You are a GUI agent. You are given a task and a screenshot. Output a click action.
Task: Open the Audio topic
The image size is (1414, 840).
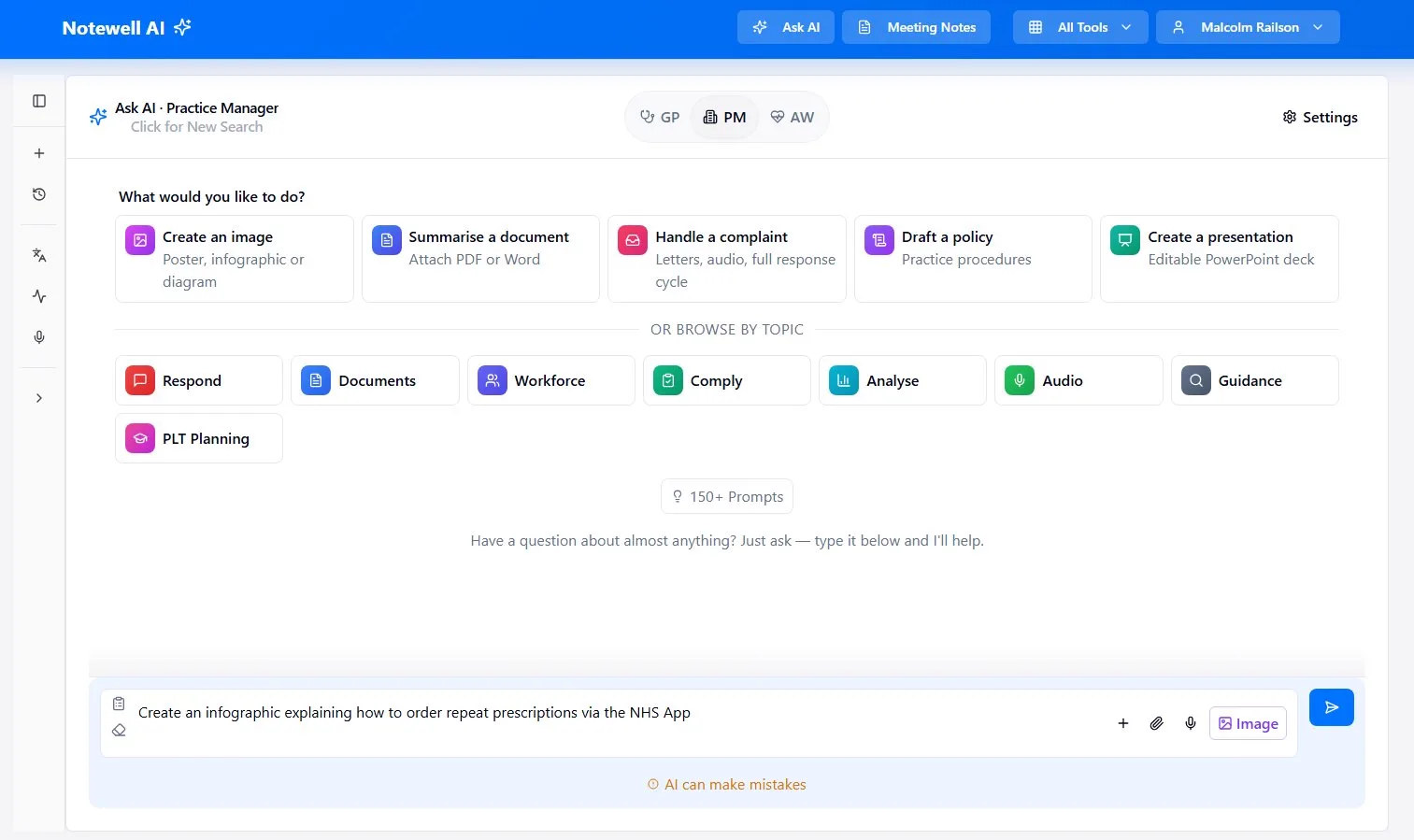click(x=1078, y=380)
